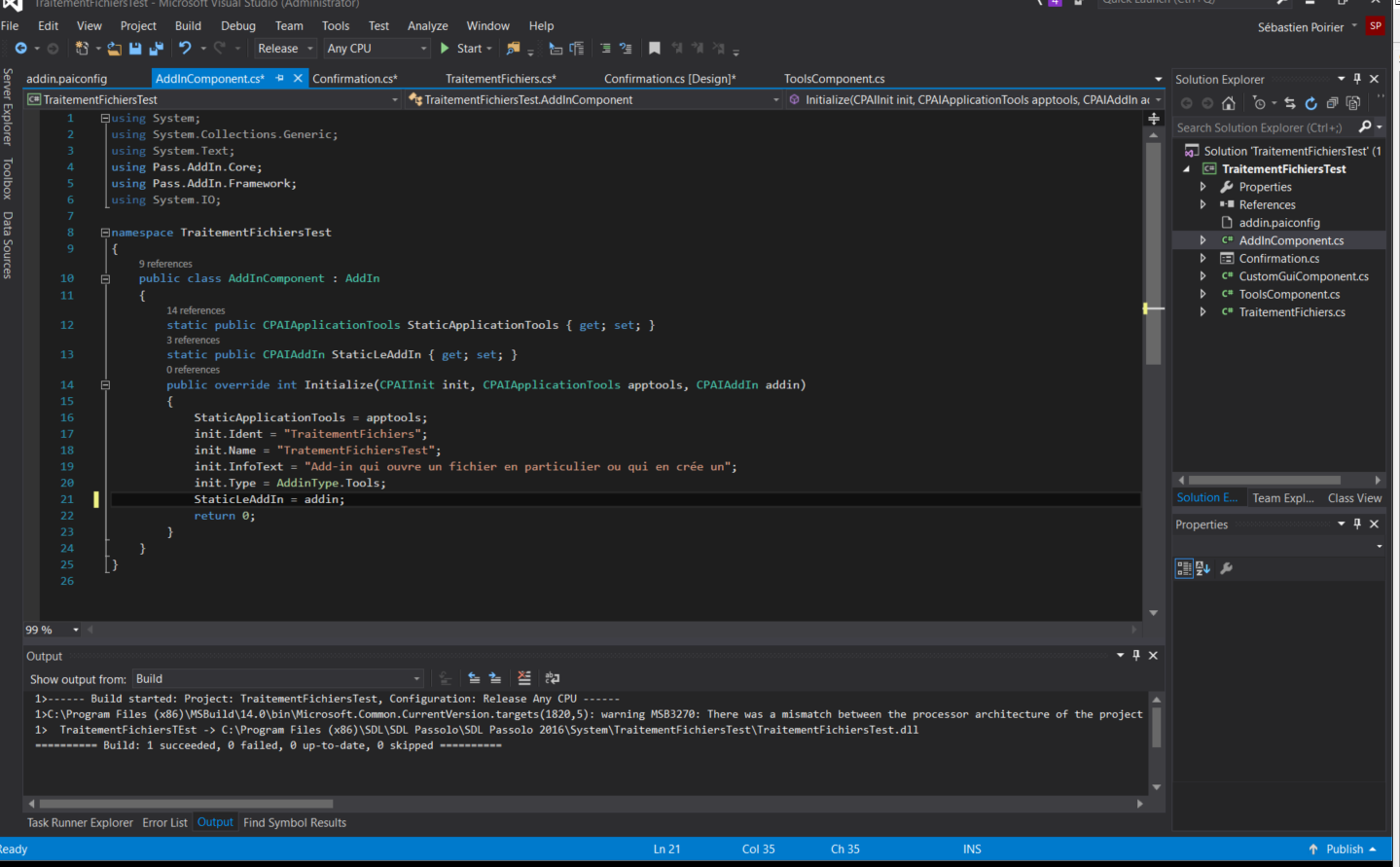Screen dimensions: 1400x867
Task: Click the New Project toolbar icon
Action: click(83, 48)
